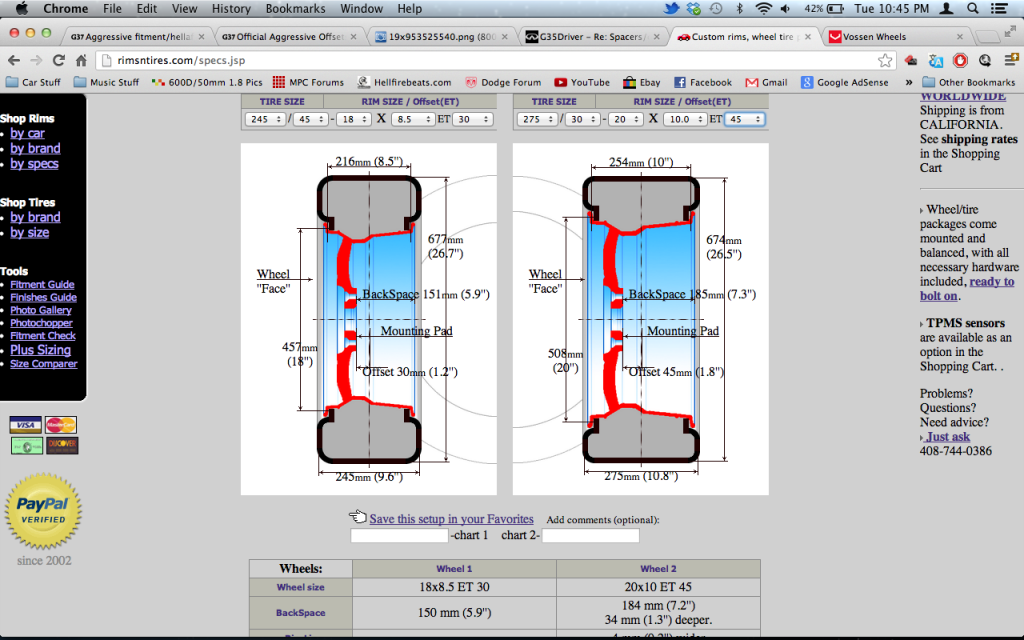Open the Chrome app menu
The width and height of the screenshot is (1024, 640).
click(65, 8)
